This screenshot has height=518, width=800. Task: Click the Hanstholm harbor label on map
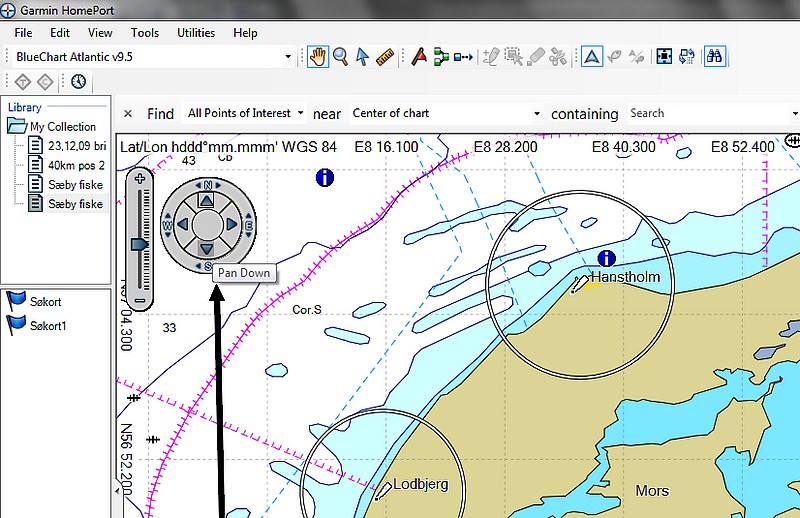[x=625, y=277]
